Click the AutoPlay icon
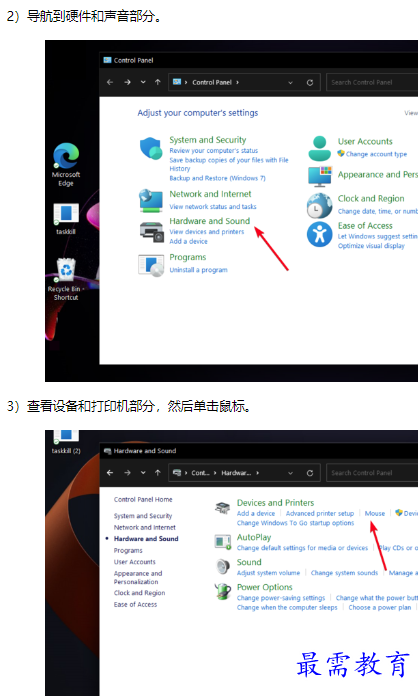The image size is (418, 696). (222, 542)
